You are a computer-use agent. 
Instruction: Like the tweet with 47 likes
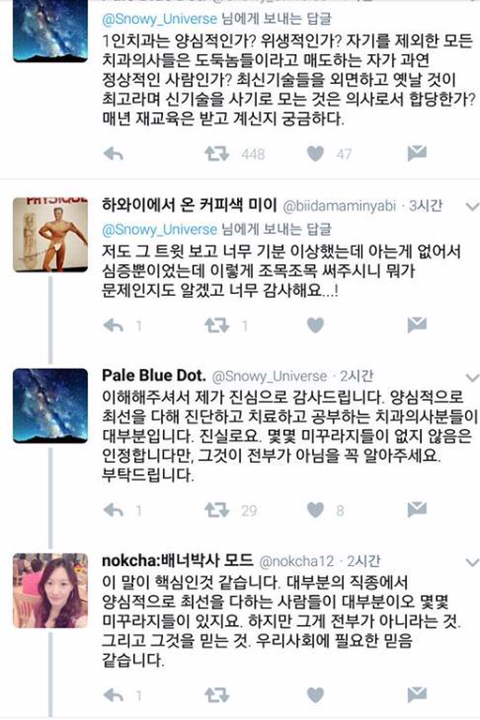click(315, 154)
